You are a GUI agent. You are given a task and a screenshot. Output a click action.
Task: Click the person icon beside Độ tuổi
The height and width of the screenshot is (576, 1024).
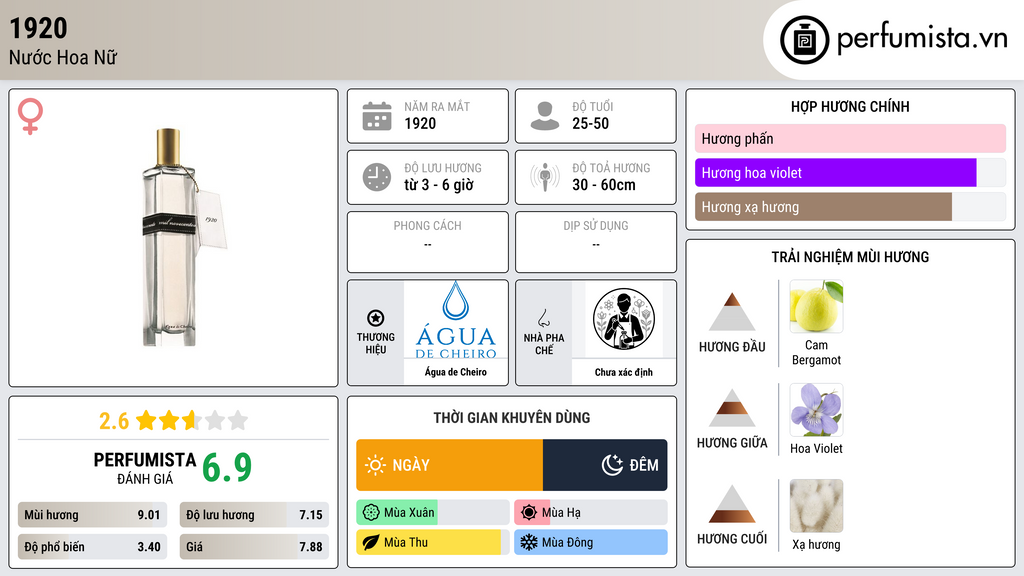545,116
